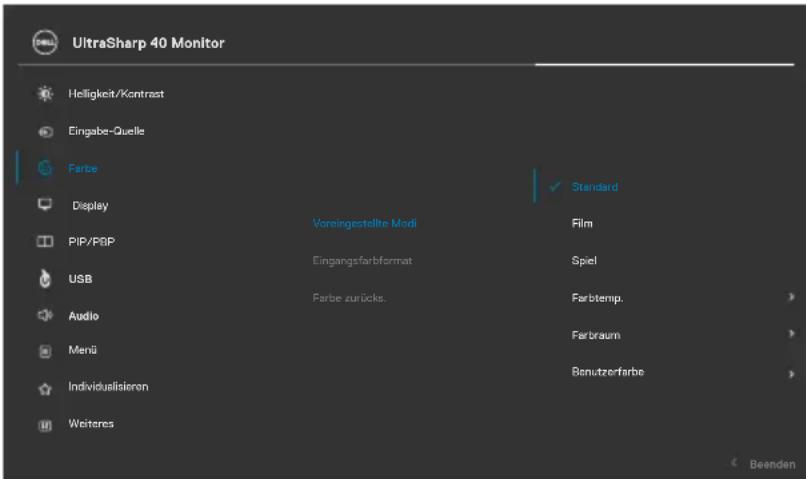Open the Weiteres menu
Image resolution: width=806 pixels, height=479 pixels.
(x=91, y=423)
